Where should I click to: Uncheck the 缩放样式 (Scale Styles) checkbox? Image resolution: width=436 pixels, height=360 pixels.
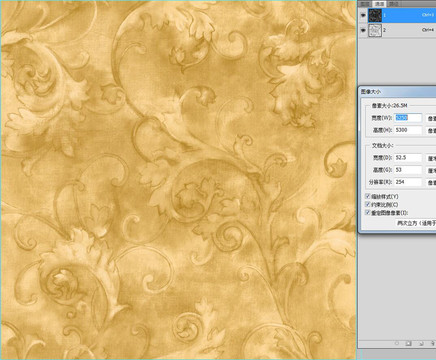click(368, 196)
